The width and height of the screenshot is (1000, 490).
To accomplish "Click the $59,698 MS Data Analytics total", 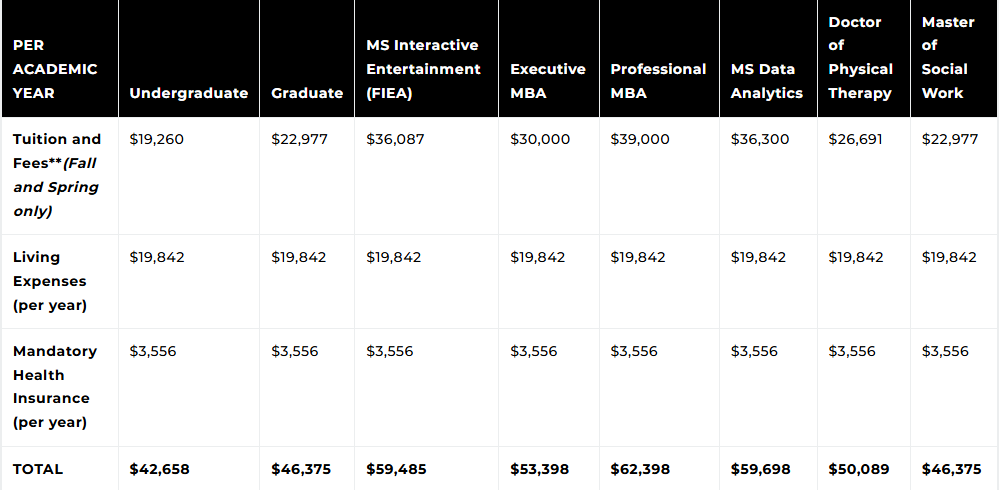I will [x=760, y=469].
